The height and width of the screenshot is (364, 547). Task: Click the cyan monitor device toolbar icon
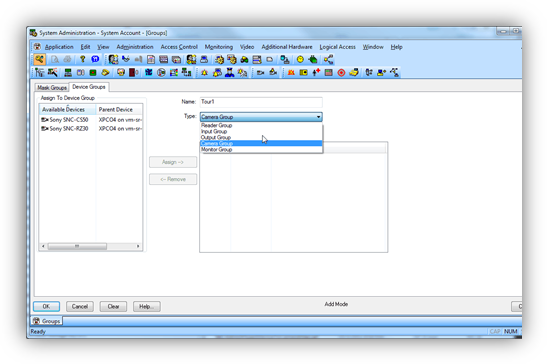pyautogui.click(x=285, y=60)
